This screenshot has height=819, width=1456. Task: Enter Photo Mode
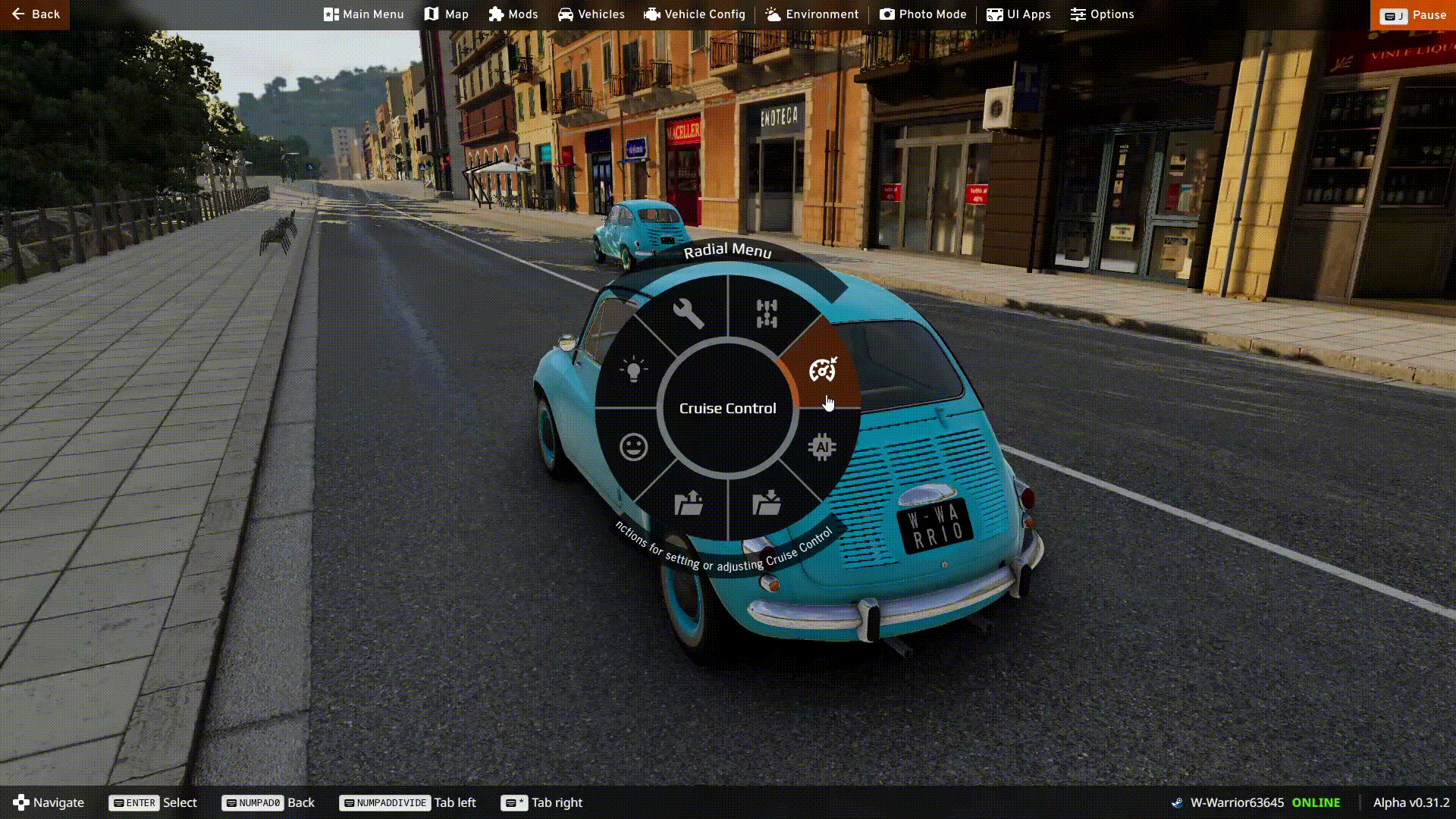click(923, 14)
